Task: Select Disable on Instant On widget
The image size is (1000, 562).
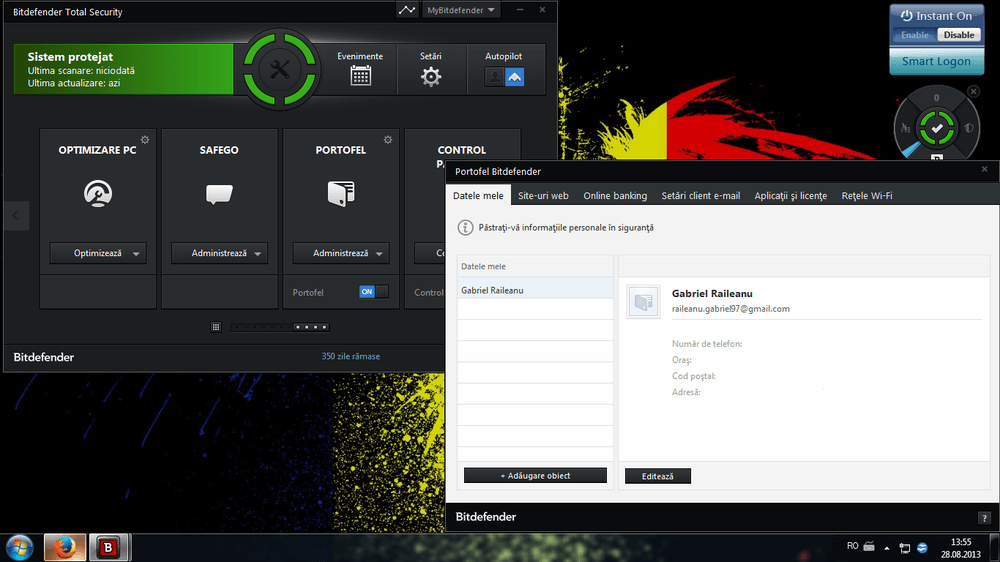Action: click(x=959, y=35)
